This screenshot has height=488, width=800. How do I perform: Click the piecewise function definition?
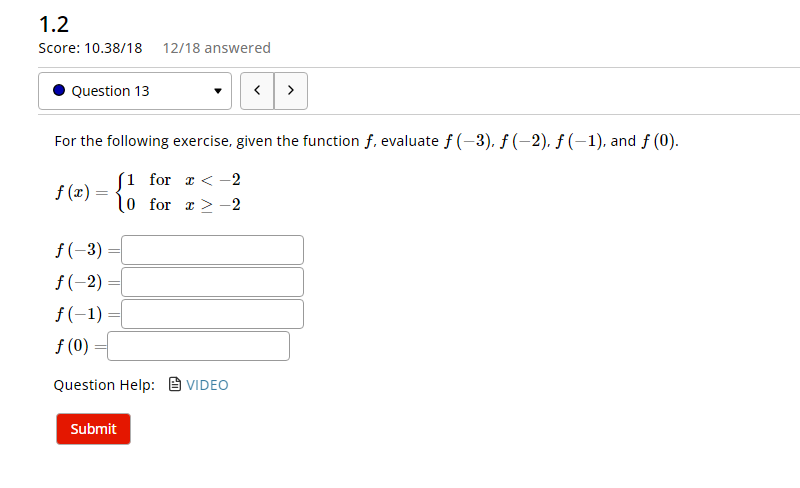[148, 192]
